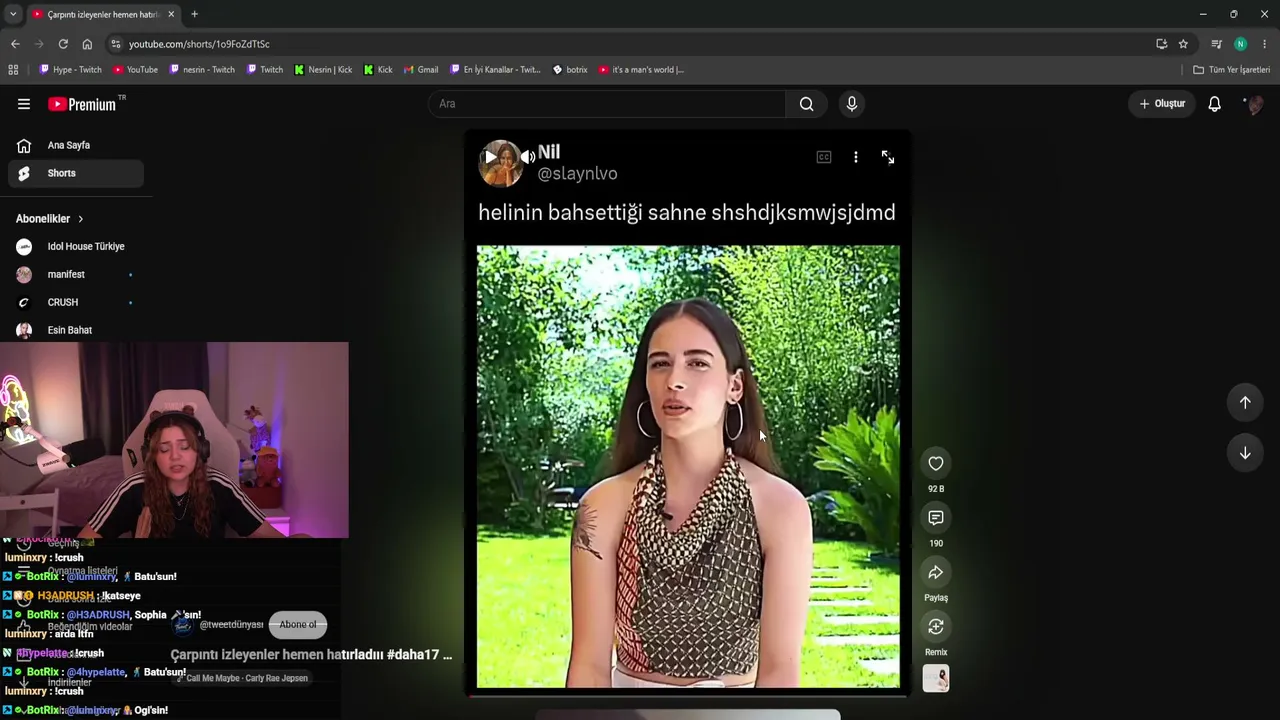
Task: Open the Kick bookmark
Action: point(377,70)
